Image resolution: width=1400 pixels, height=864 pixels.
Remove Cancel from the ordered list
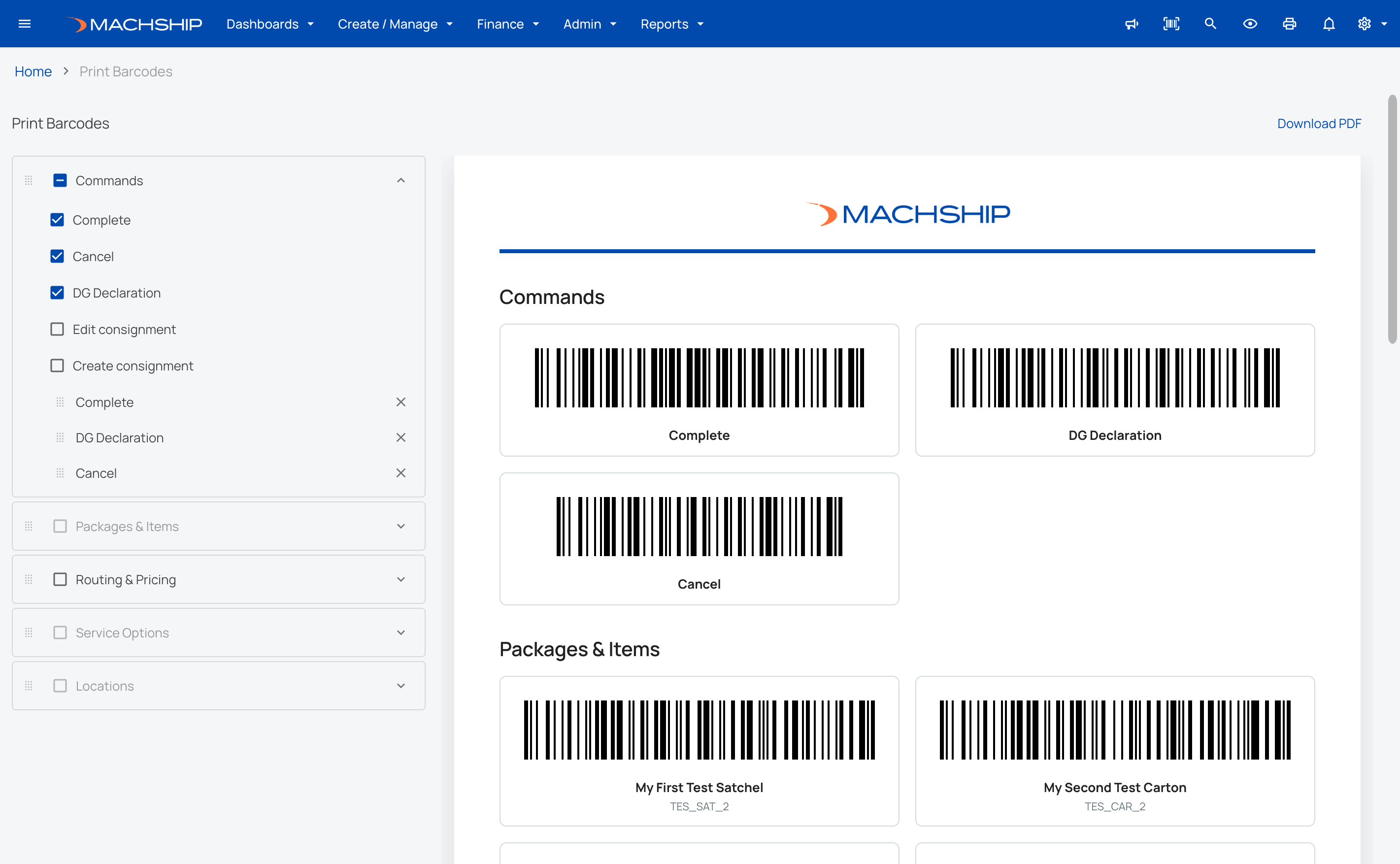pos(400,473)
